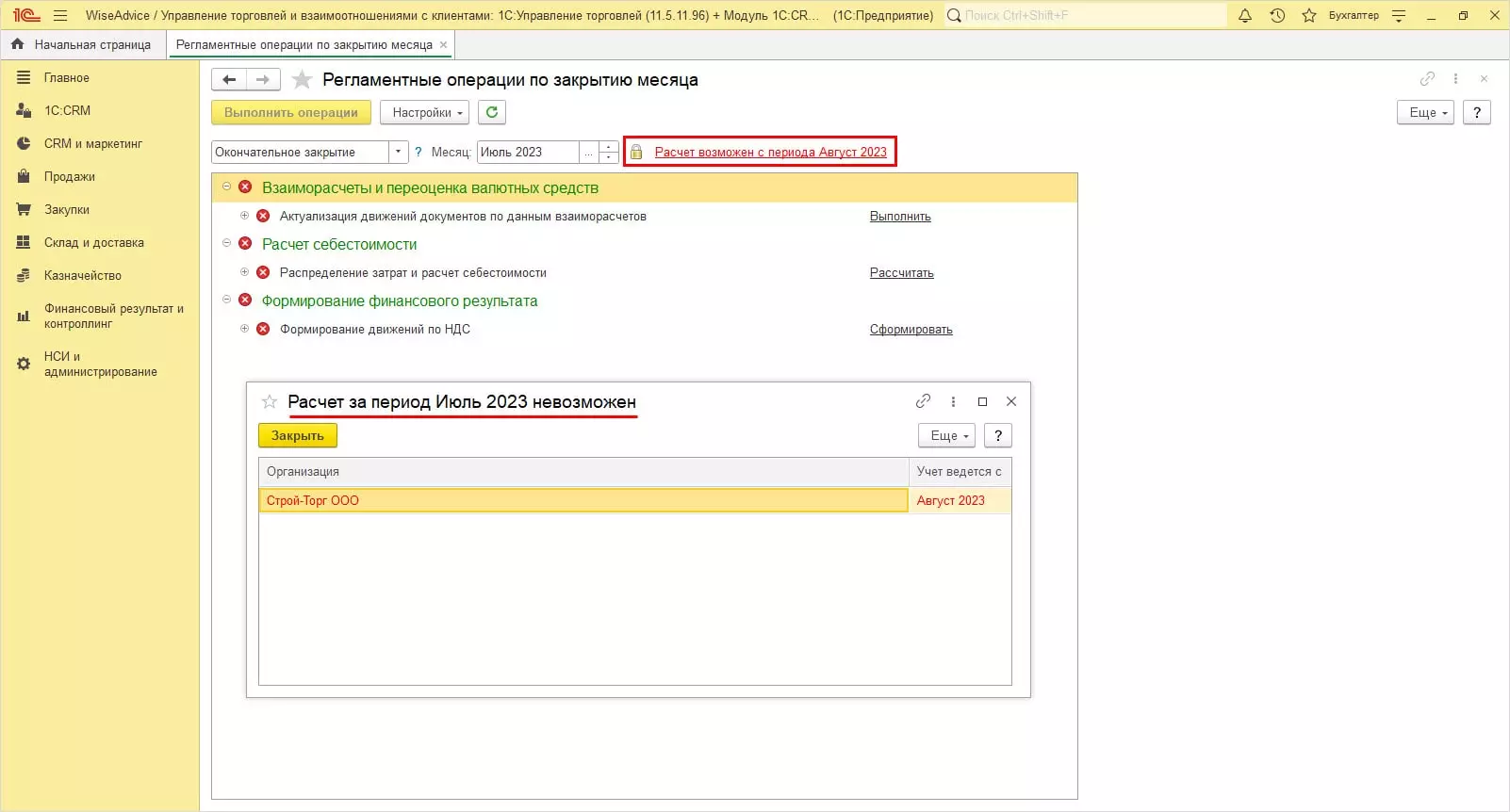Open the Еще menu in the dialog
The width and height of the screenshot is (1510, 812).
click(946, 436)
